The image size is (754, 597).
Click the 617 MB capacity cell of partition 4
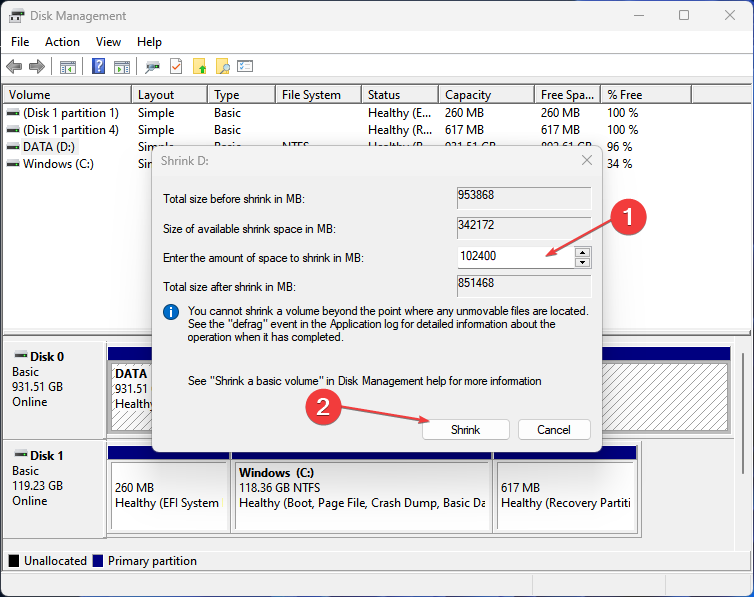point(465,130)
